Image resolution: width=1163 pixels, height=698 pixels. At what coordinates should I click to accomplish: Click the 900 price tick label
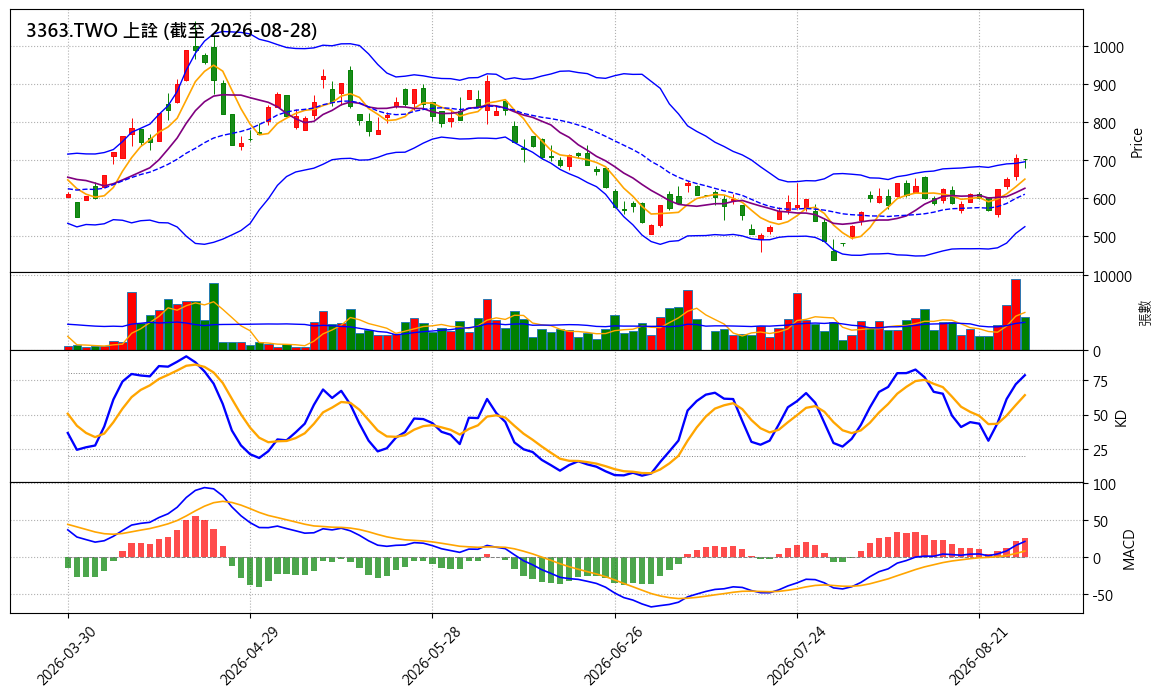1104,86
